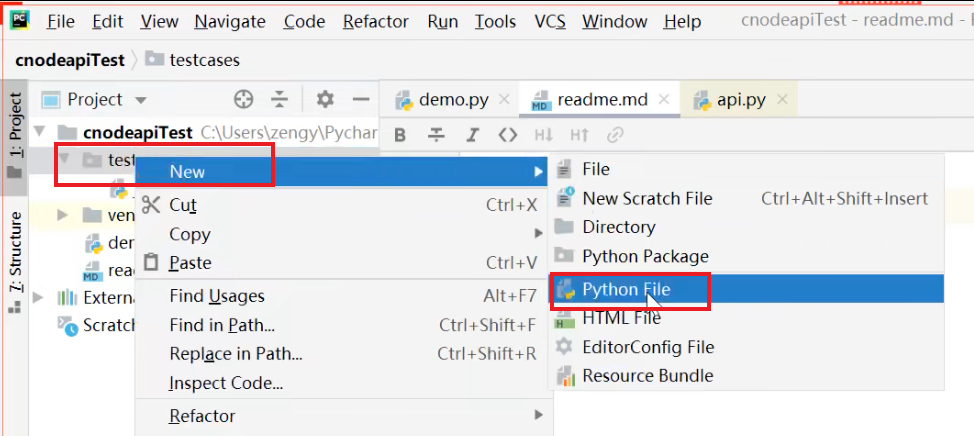Click the insert link icon
This screenshot has width=974, height=436.
pyautogui.click(x=615, y=135)
